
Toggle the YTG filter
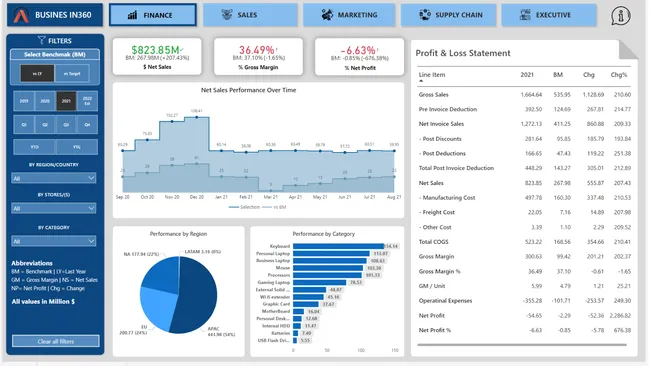[77, 147]
